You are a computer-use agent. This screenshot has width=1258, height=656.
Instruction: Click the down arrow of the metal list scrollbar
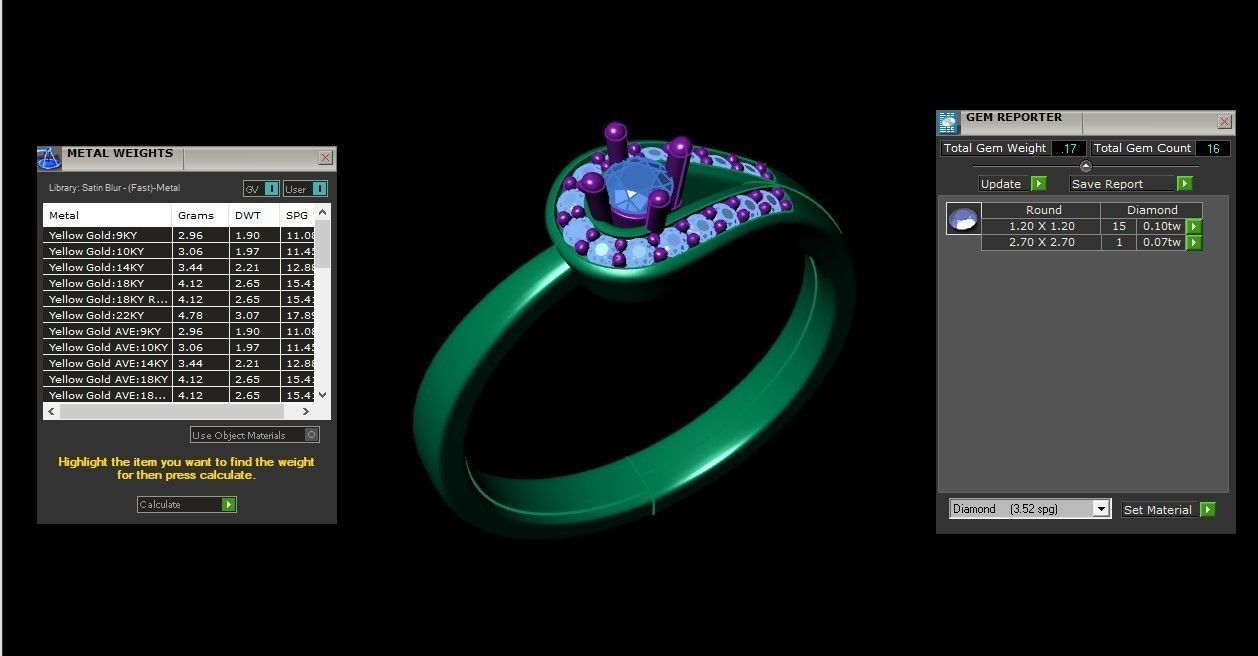click(x=322, y=395)
